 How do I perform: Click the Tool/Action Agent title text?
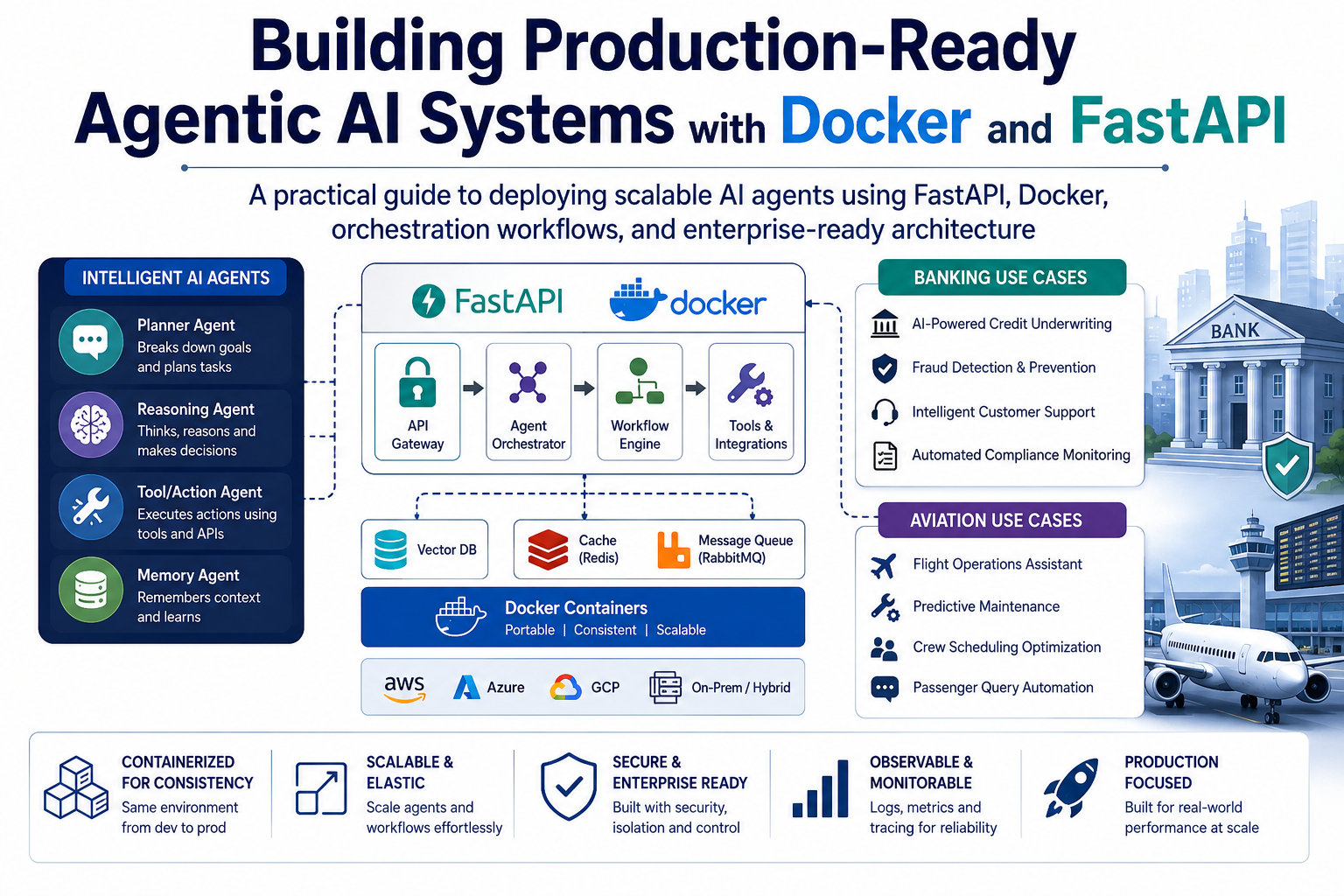tap(199, 493)
